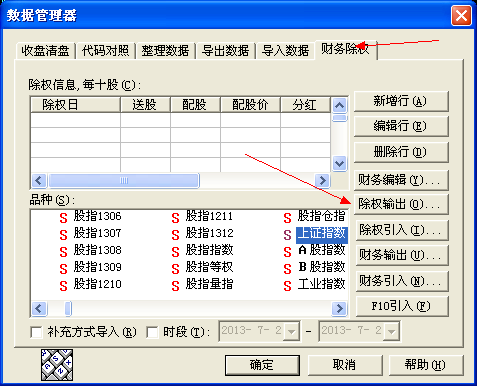Switch to the 代码对照 tab
The height and width of the screenshot is (386, 477).
point(105,51)
